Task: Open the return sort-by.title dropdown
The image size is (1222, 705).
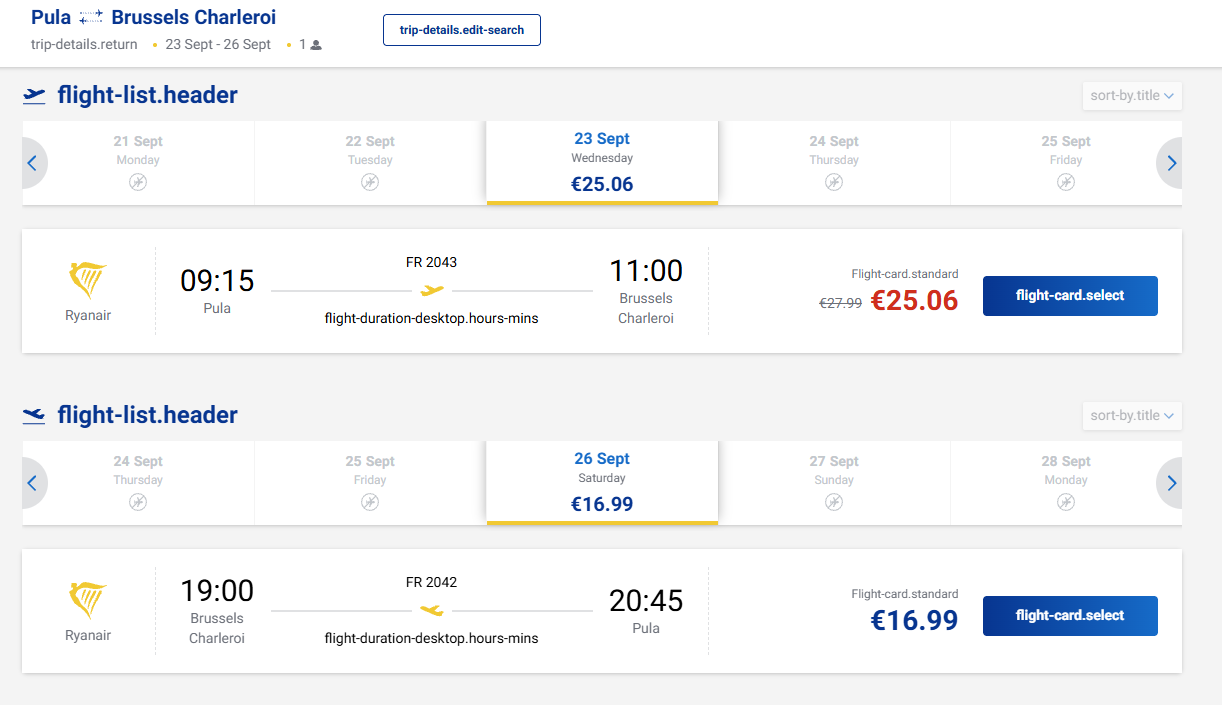Action: pyautogui.click(x=1132, y=416)
